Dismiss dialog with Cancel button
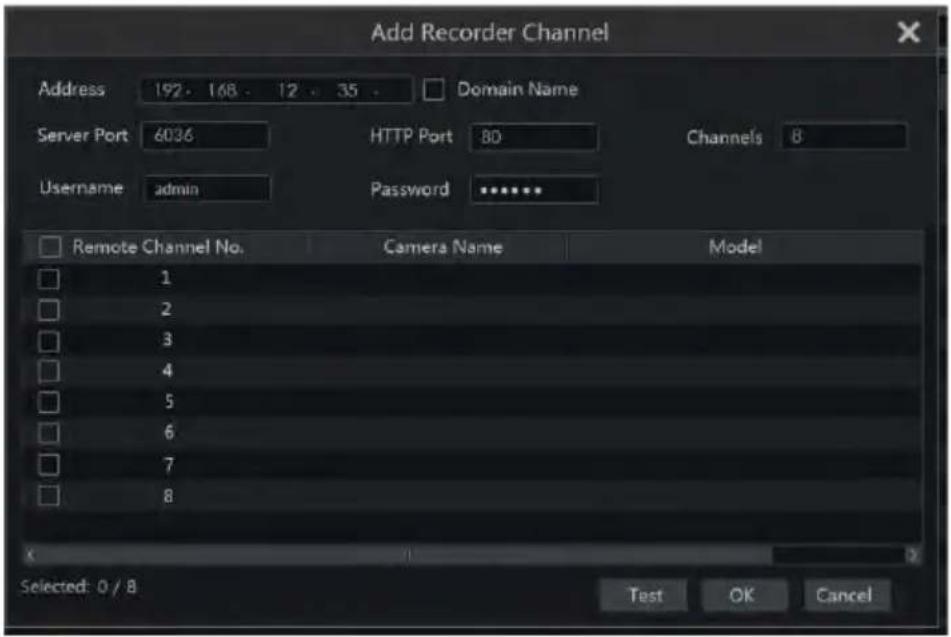 847,595
